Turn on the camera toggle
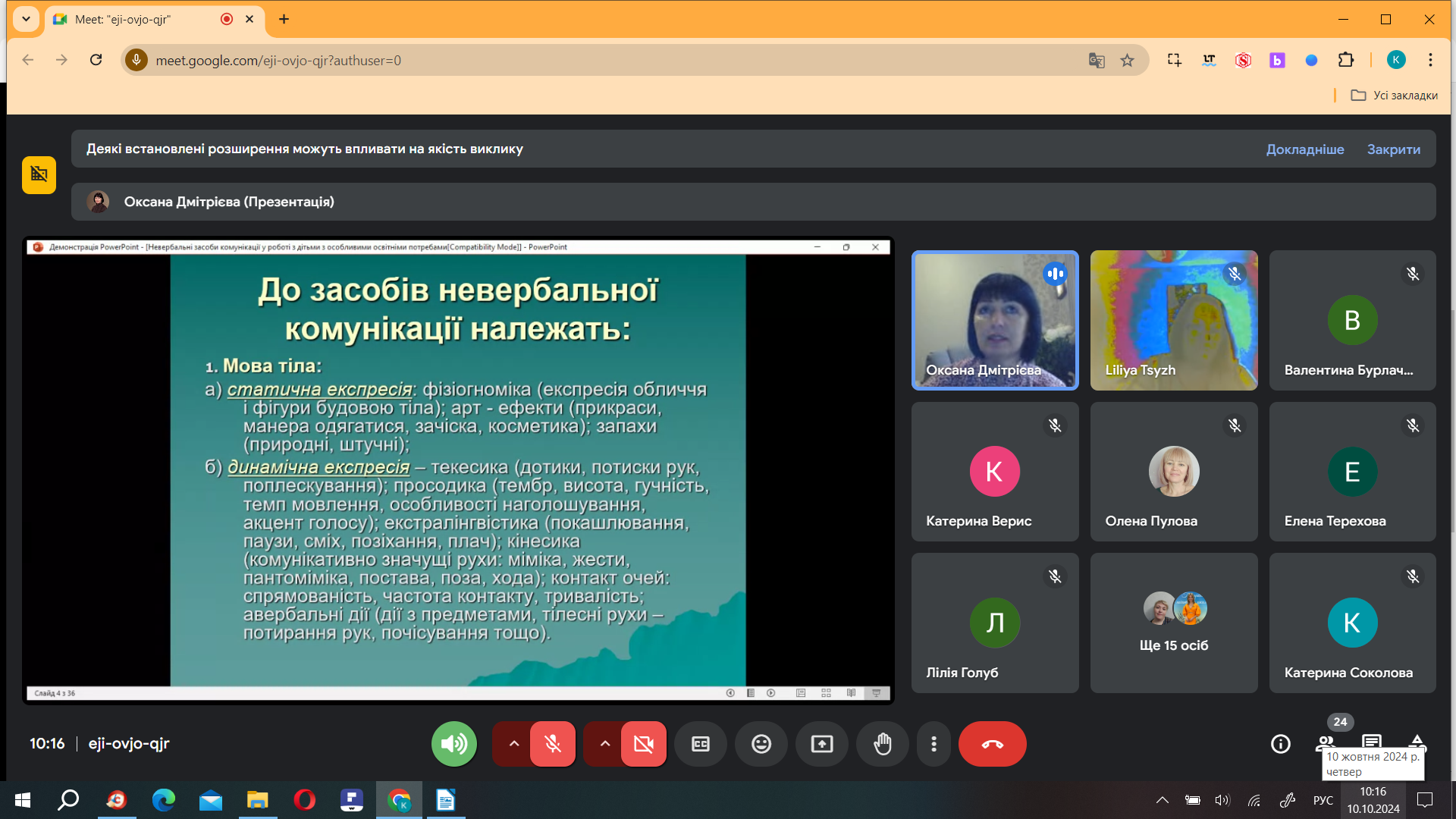 pos(643,744)
